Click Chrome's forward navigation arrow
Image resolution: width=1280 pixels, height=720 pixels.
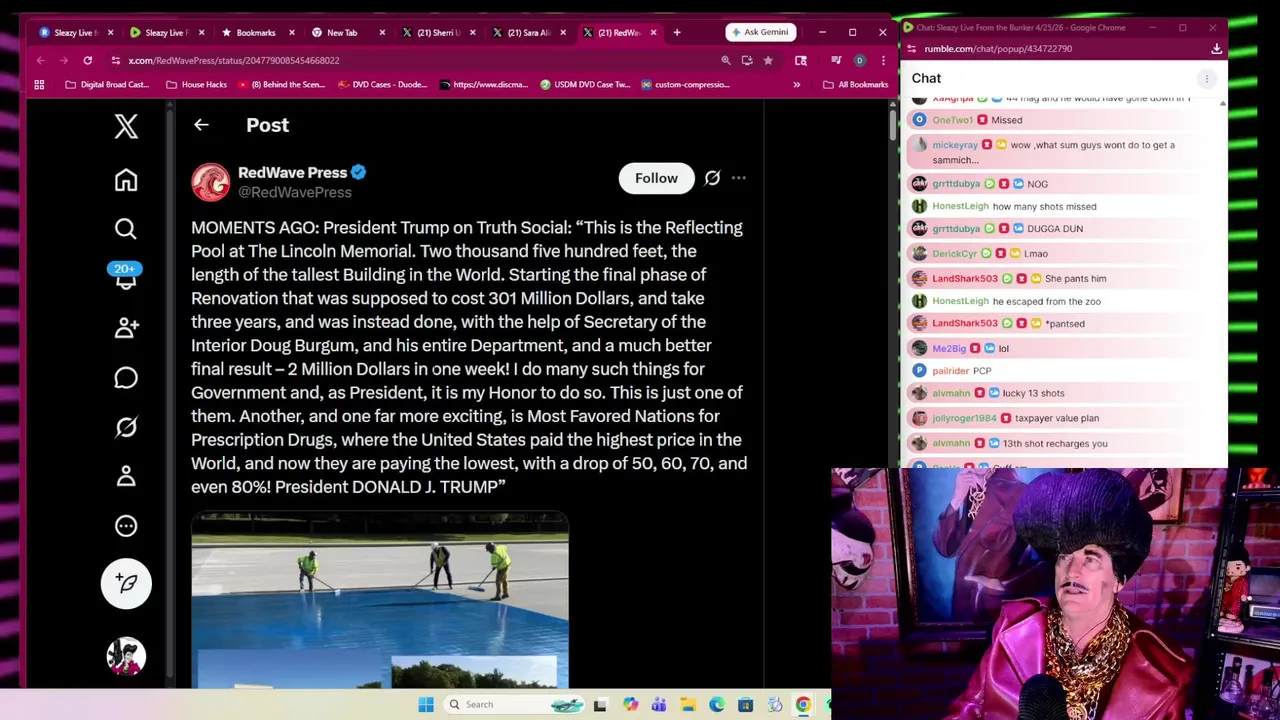coord(64,60)
